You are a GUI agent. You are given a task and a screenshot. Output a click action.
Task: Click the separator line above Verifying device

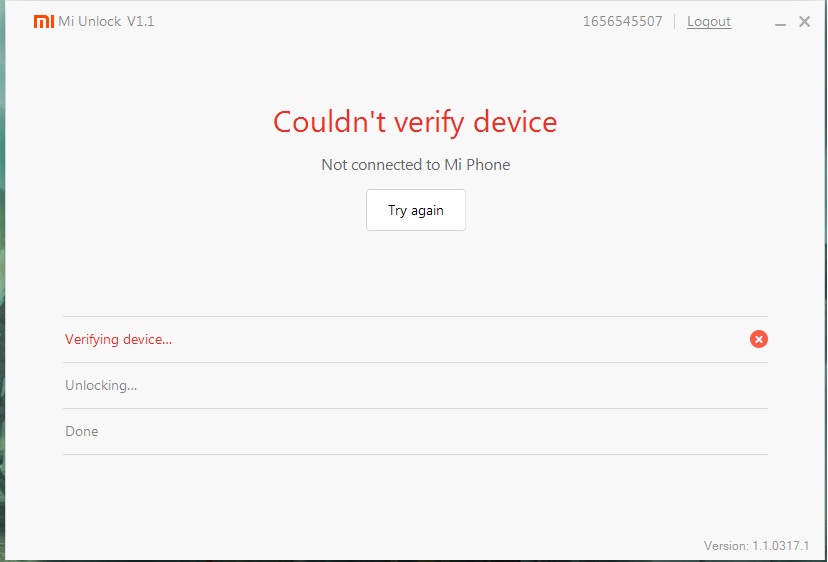[x=415, y=316]
